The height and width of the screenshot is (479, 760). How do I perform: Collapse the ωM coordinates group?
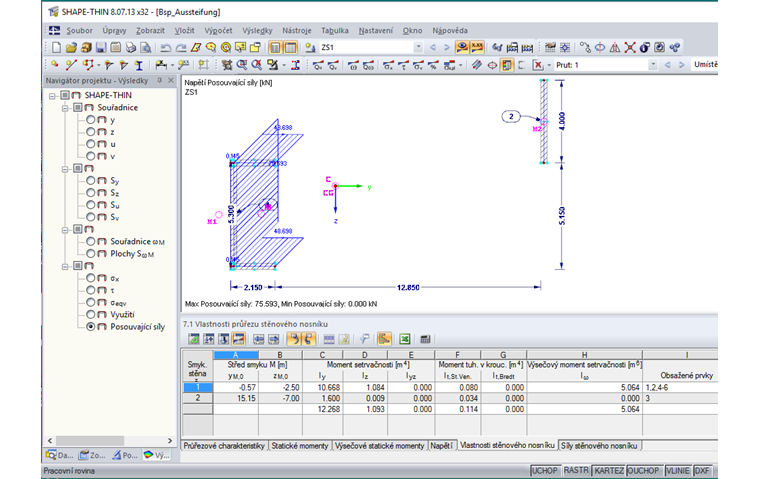pos(65,229)
